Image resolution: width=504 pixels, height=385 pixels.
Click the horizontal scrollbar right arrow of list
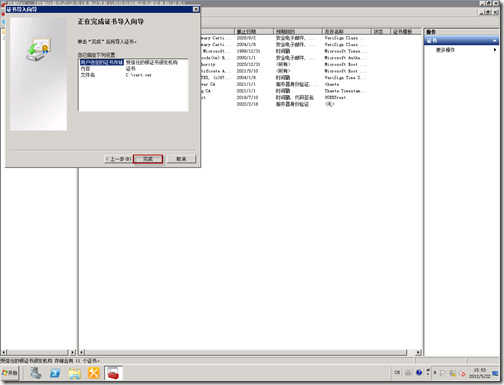[418, 352]
